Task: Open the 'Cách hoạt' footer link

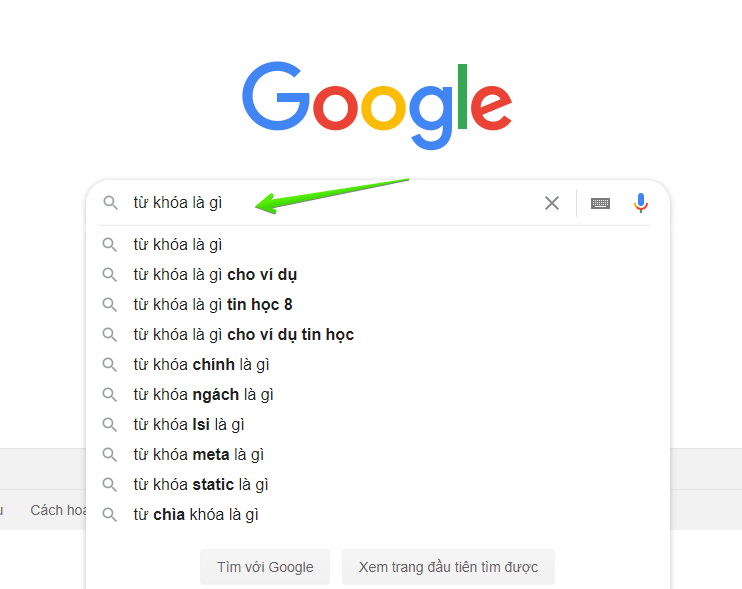Action: pos(58,510)
